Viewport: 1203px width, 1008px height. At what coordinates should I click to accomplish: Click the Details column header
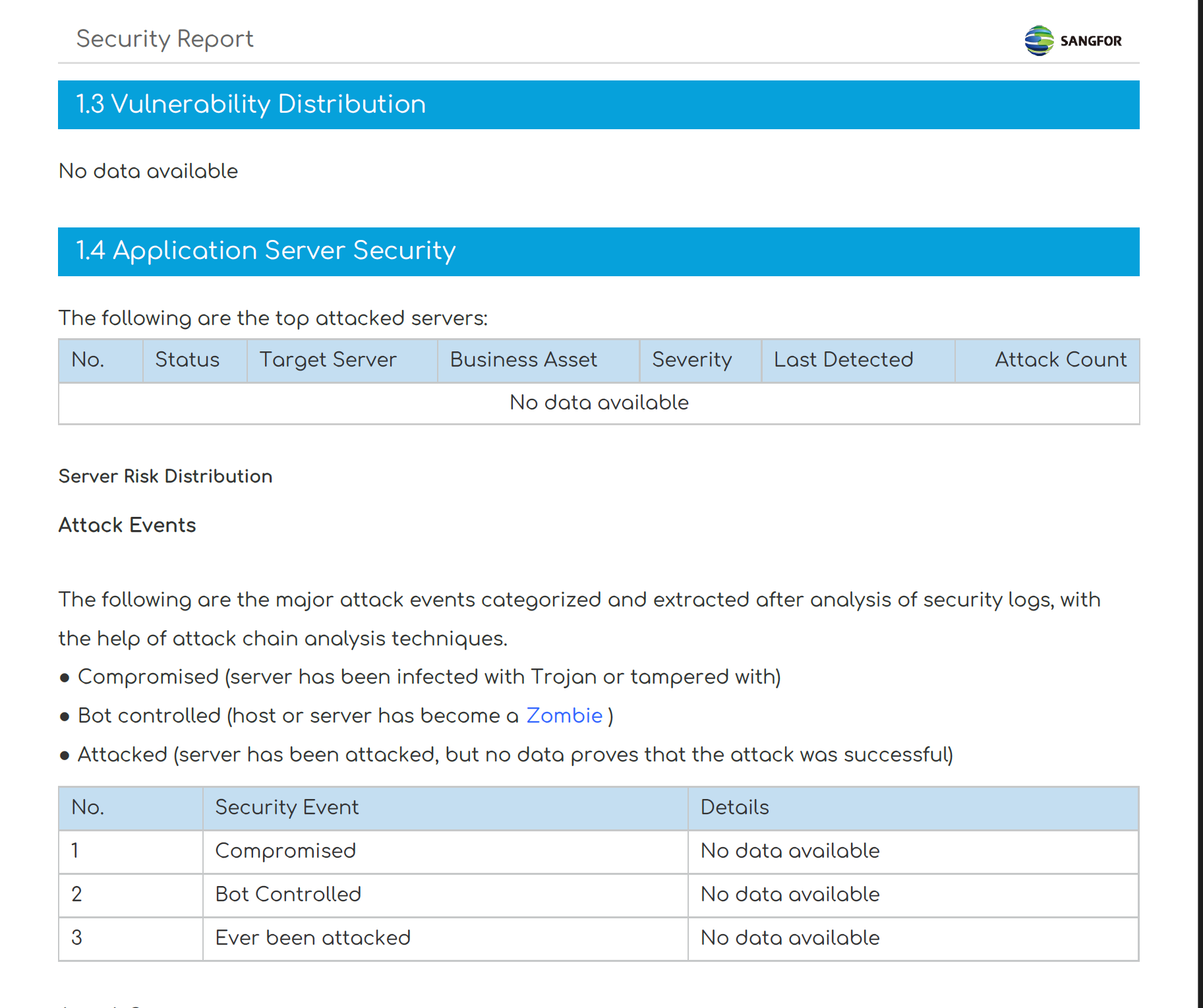[734, 808]
